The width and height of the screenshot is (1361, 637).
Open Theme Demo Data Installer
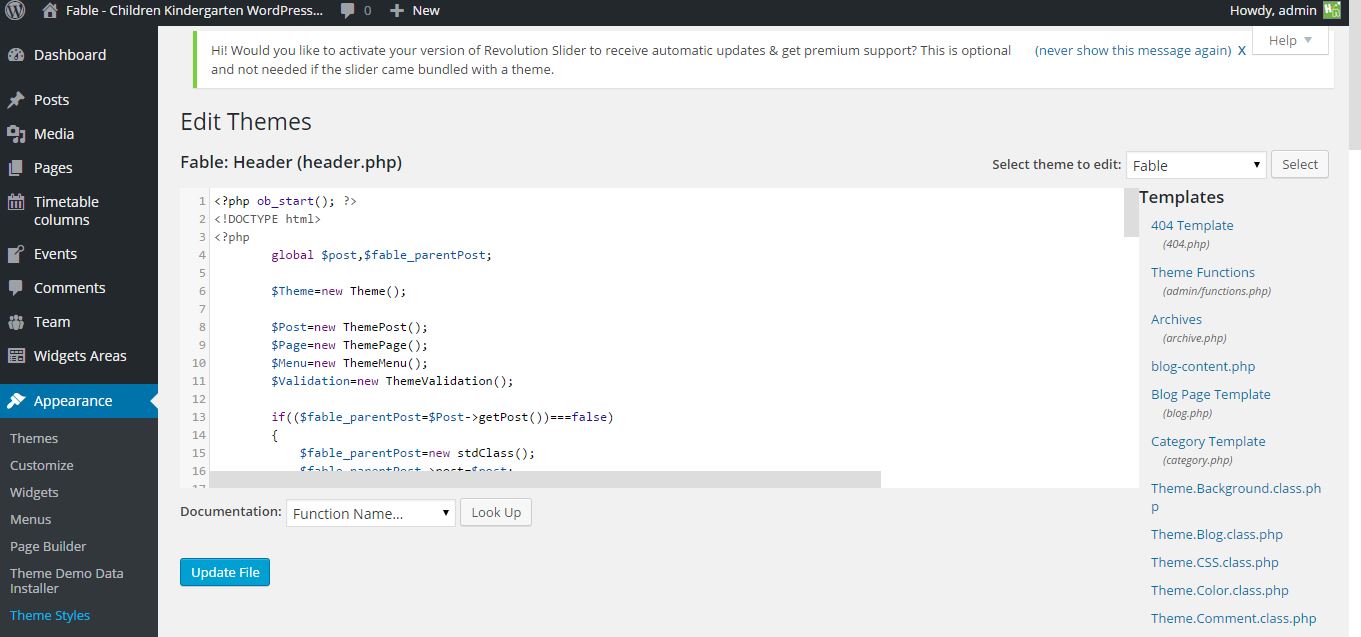(x=67, y=581)
